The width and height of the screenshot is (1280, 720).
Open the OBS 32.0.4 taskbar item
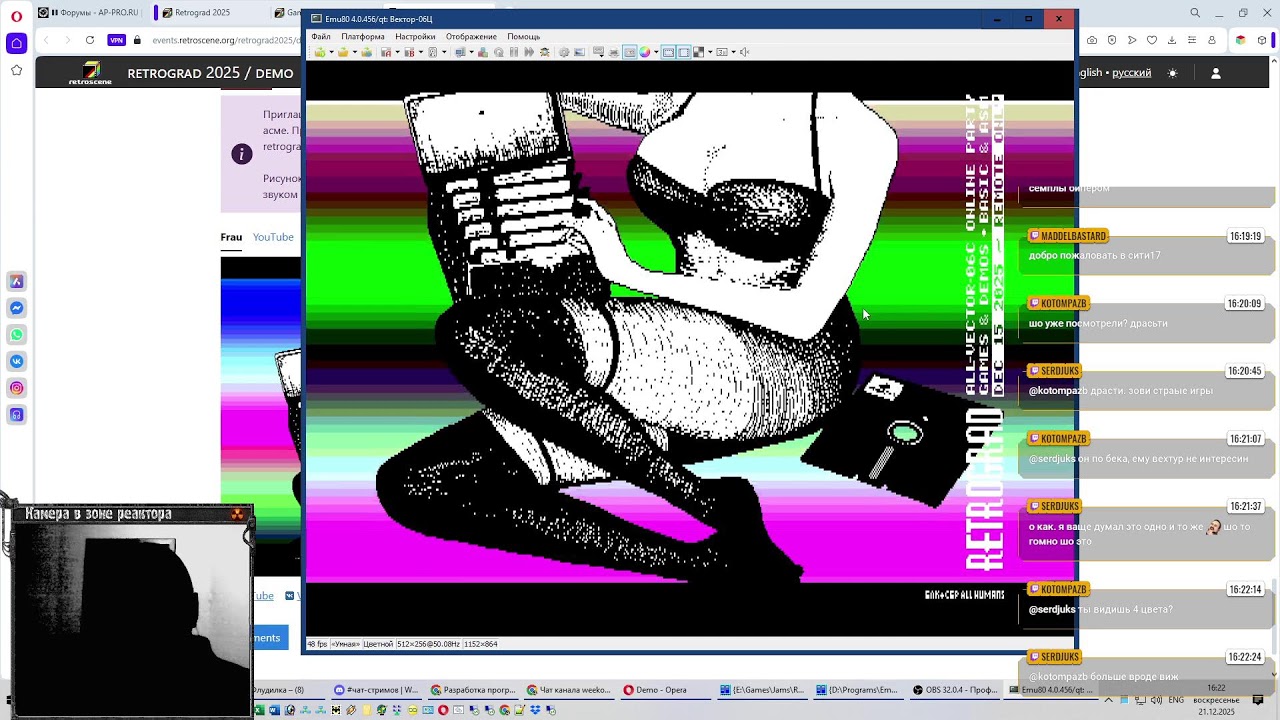(955, 690)
